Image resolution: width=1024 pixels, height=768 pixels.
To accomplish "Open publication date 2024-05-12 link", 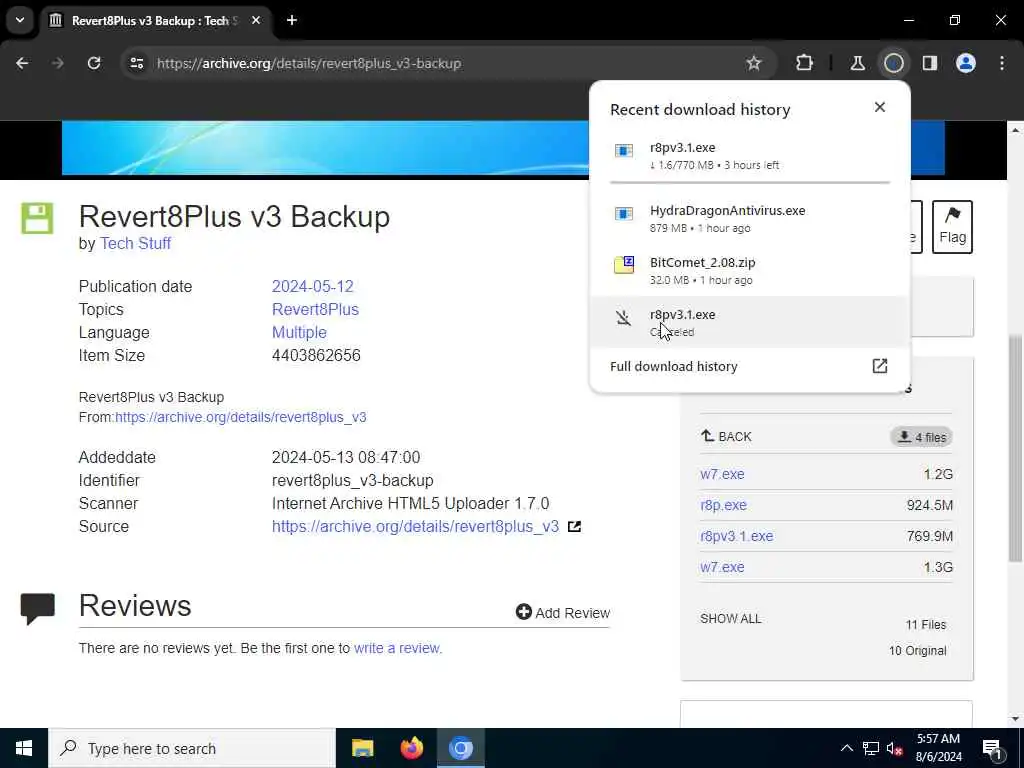I will click(312, 286).
